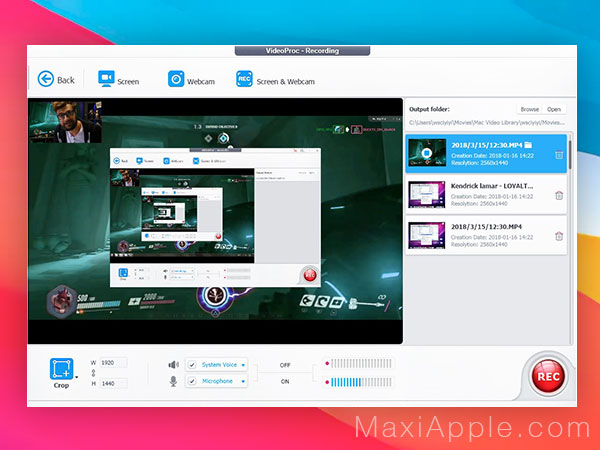Open folder icon beside highlighted recording
The image size is (600, 450).
pyautogui.click(x=528, y=145)
